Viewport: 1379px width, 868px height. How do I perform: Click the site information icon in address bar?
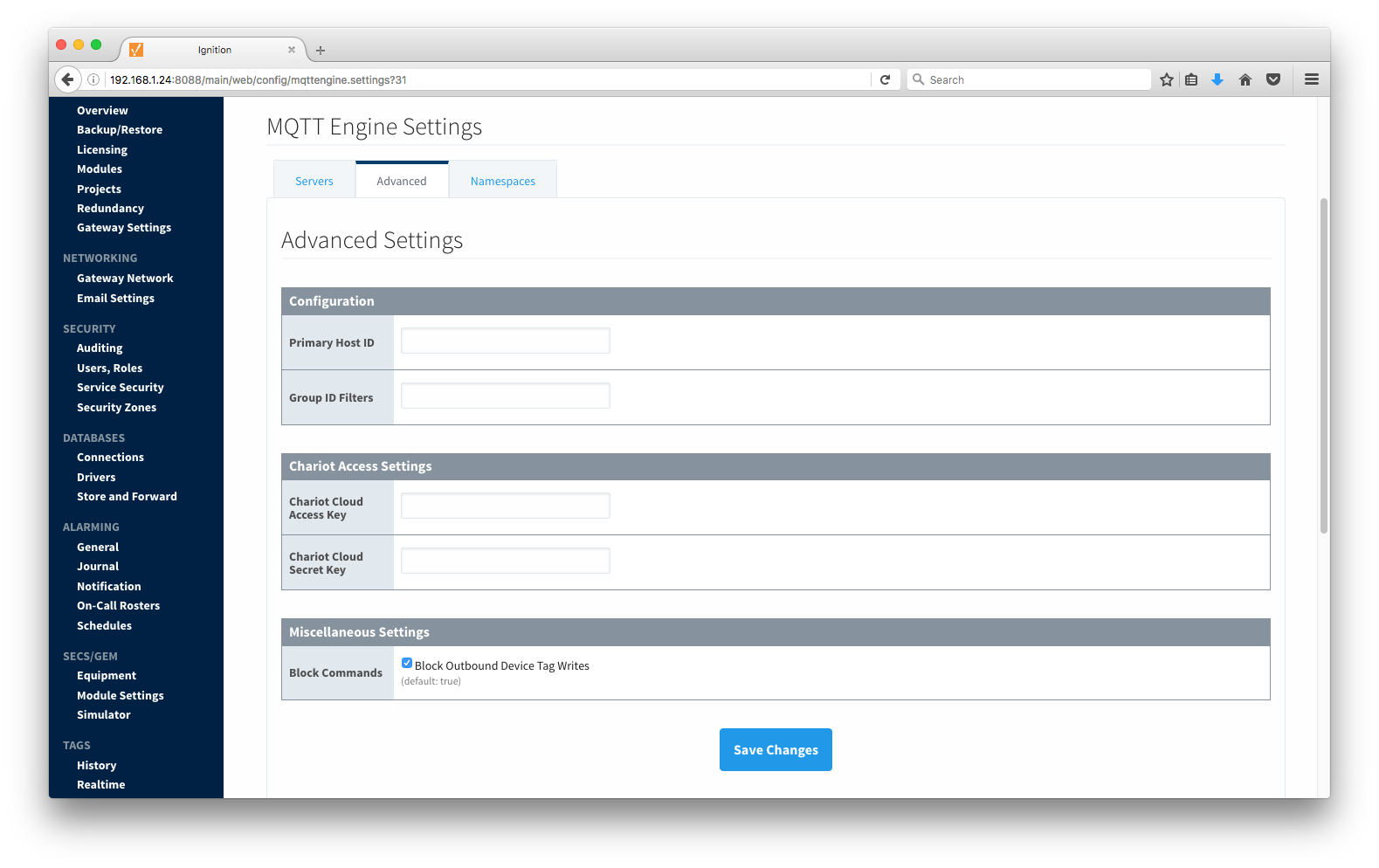93,79
